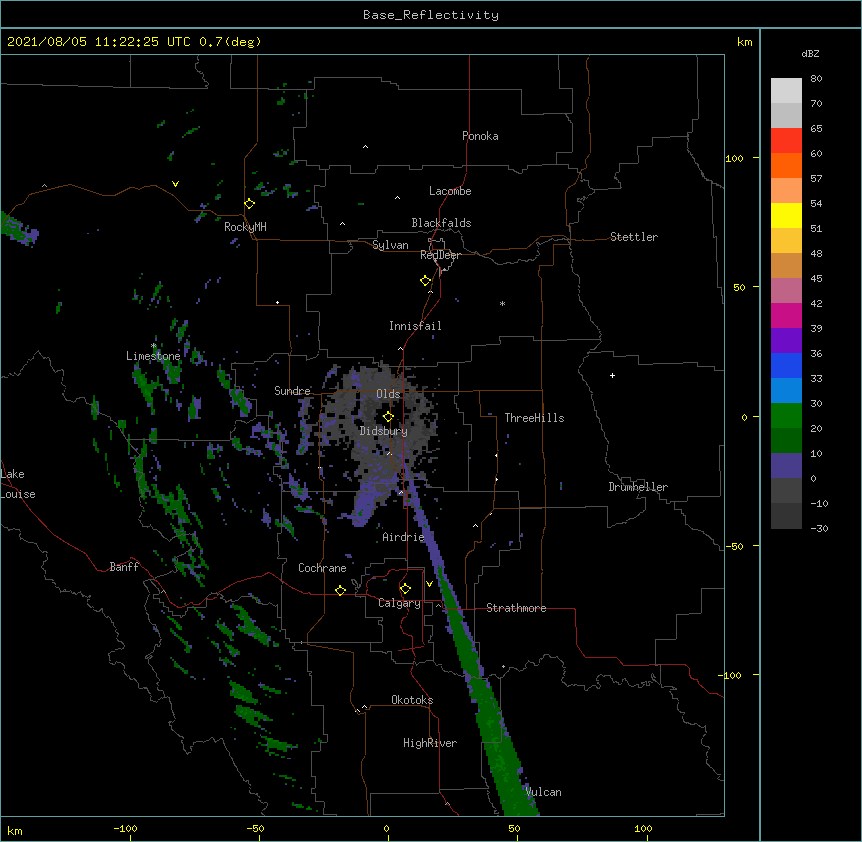
Task: Click the yellow diamond marker between Olds and Didsbury
Action: (x=388, y=417)
